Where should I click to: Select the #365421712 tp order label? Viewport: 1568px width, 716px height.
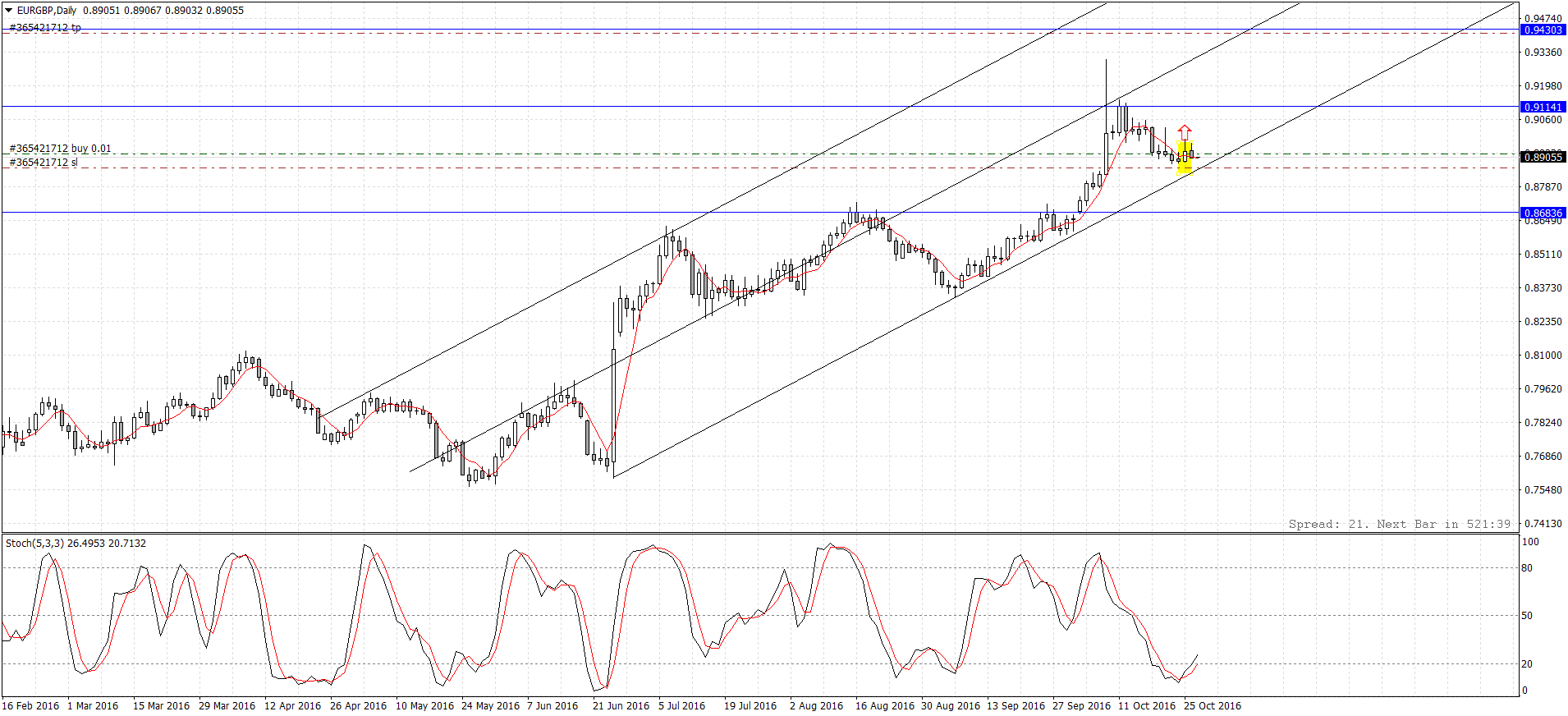tap(45, 27)
